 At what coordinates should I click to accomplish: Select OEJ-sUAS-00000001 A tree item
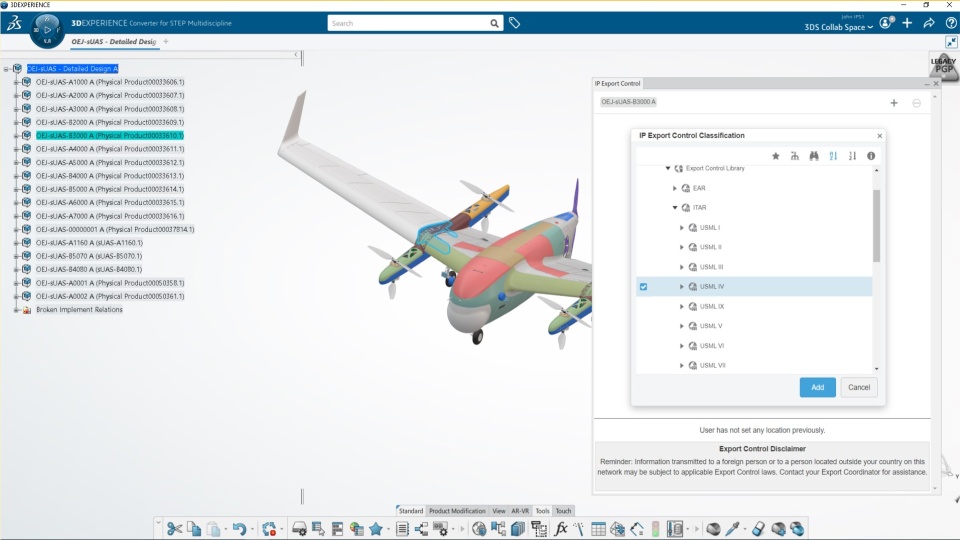[115, 230]
